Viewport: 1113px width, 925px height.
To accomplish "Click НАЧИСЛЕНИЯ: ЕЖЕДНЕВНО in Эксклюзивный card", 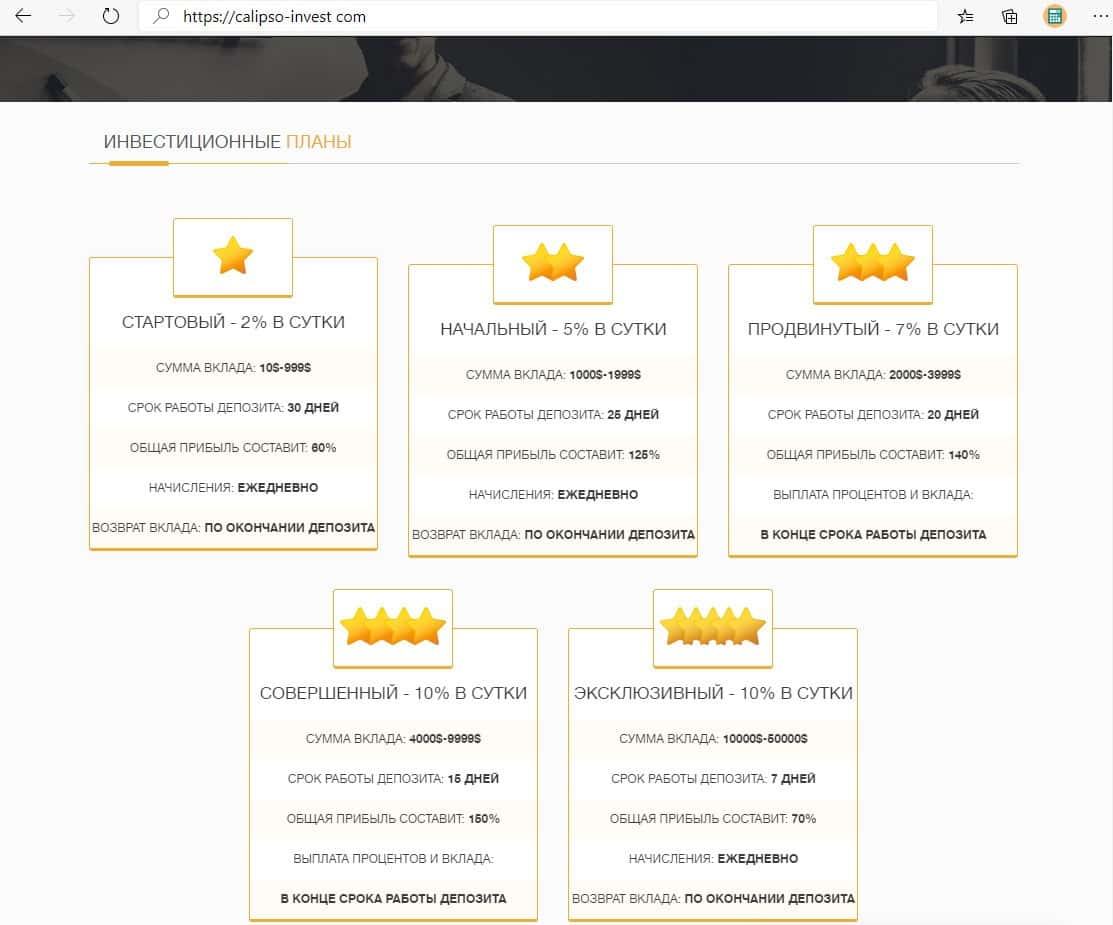I will (x=713, y=859).
